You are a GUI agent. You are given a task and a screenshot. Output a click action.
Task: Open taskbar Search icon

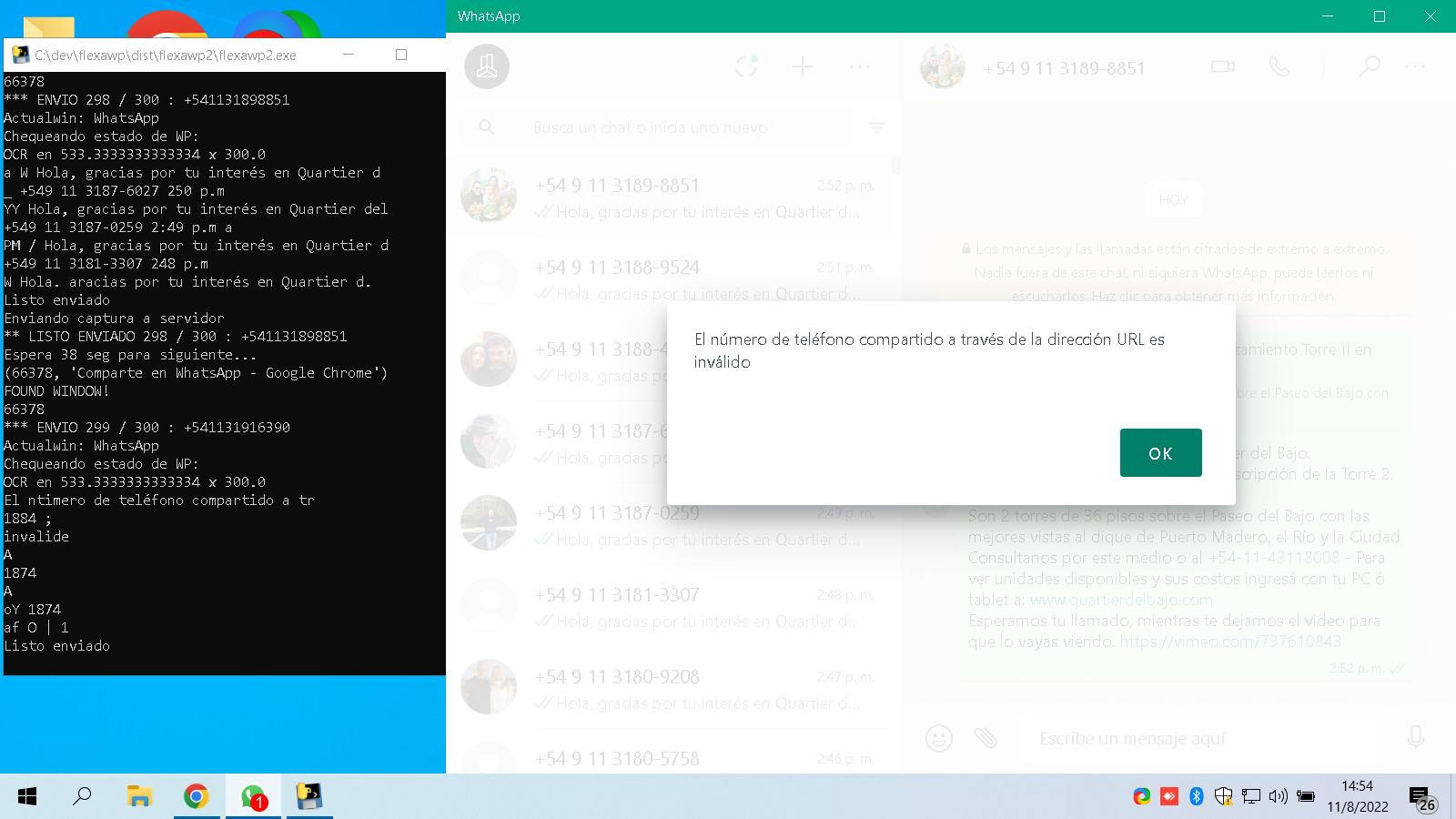pos(82,797)
